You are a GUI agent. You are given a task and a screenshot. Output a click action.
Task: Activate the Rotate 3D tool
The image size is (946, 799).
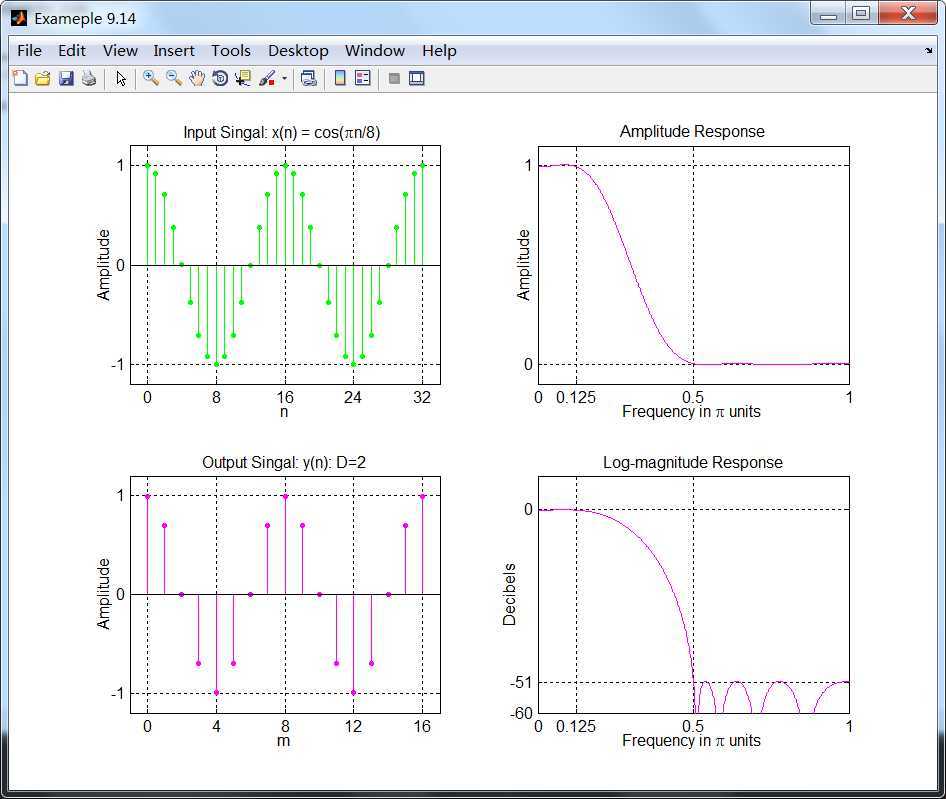[220, 78]
